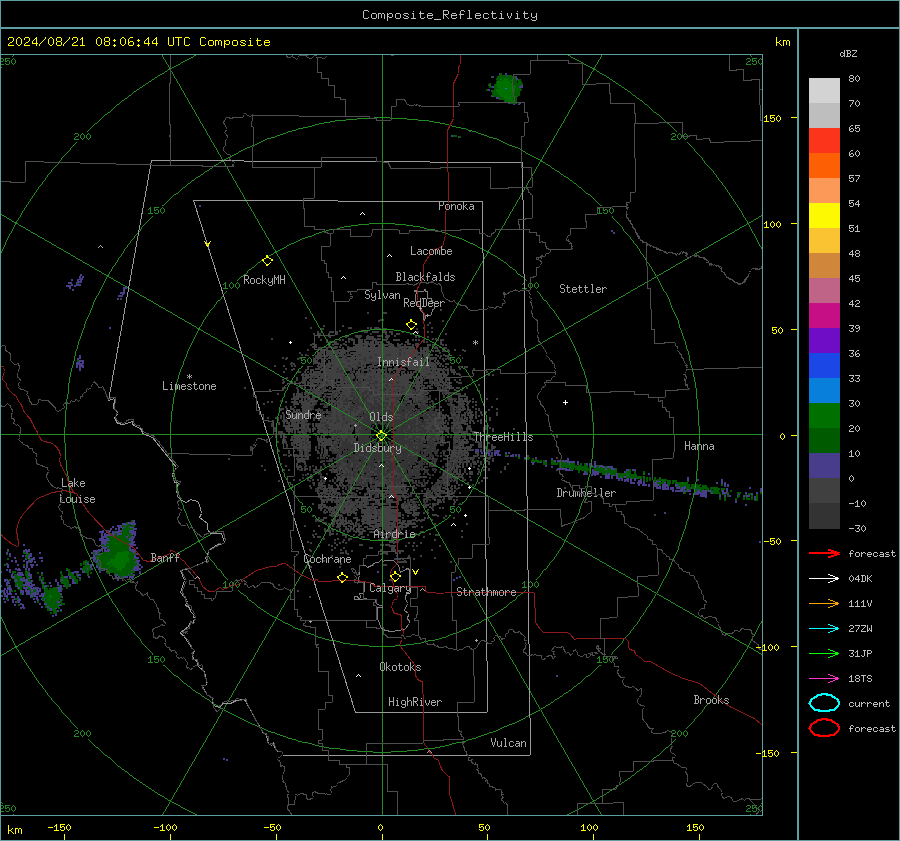Click the Vulcan label

coord(508,743)
